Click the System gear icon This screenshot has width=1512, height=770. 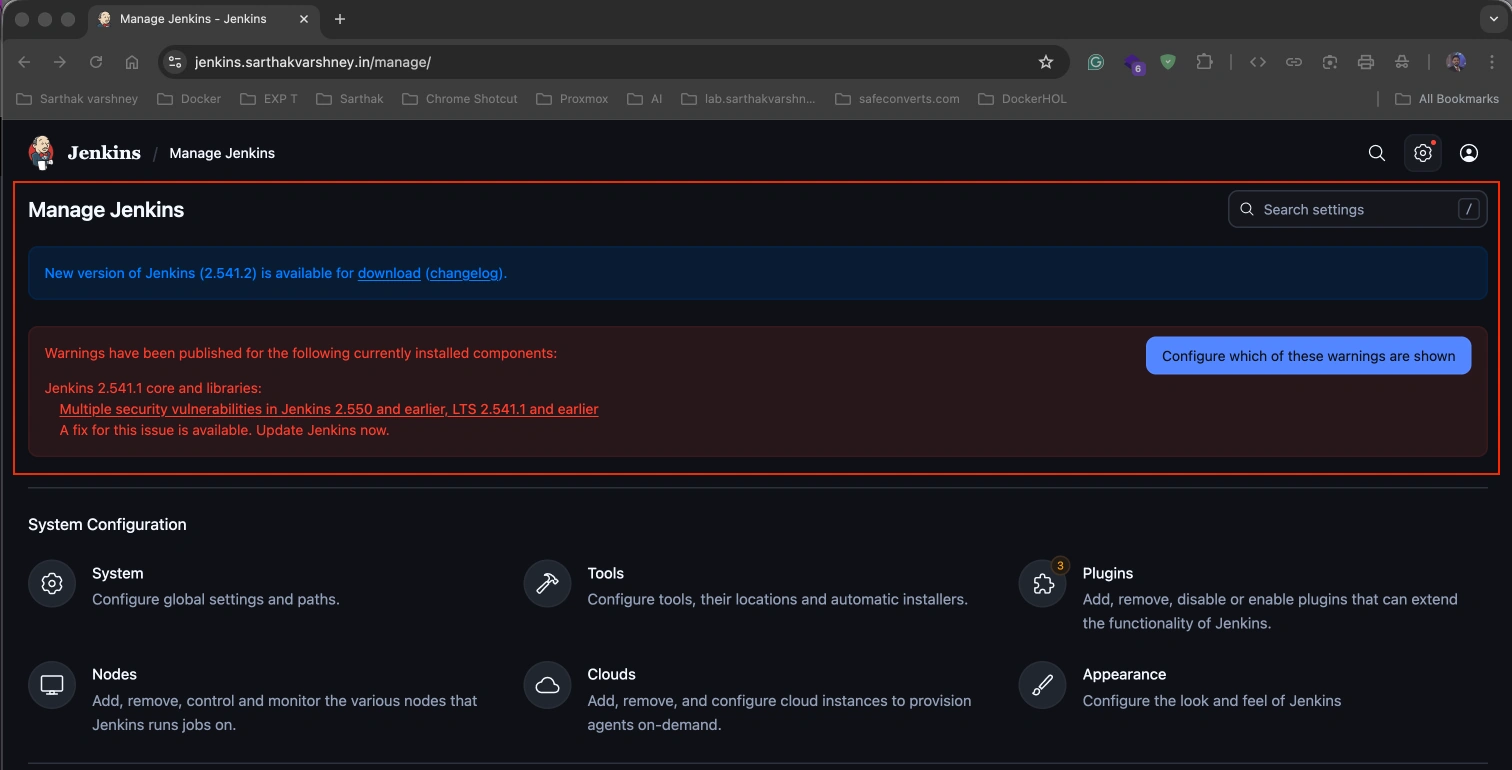52,584
